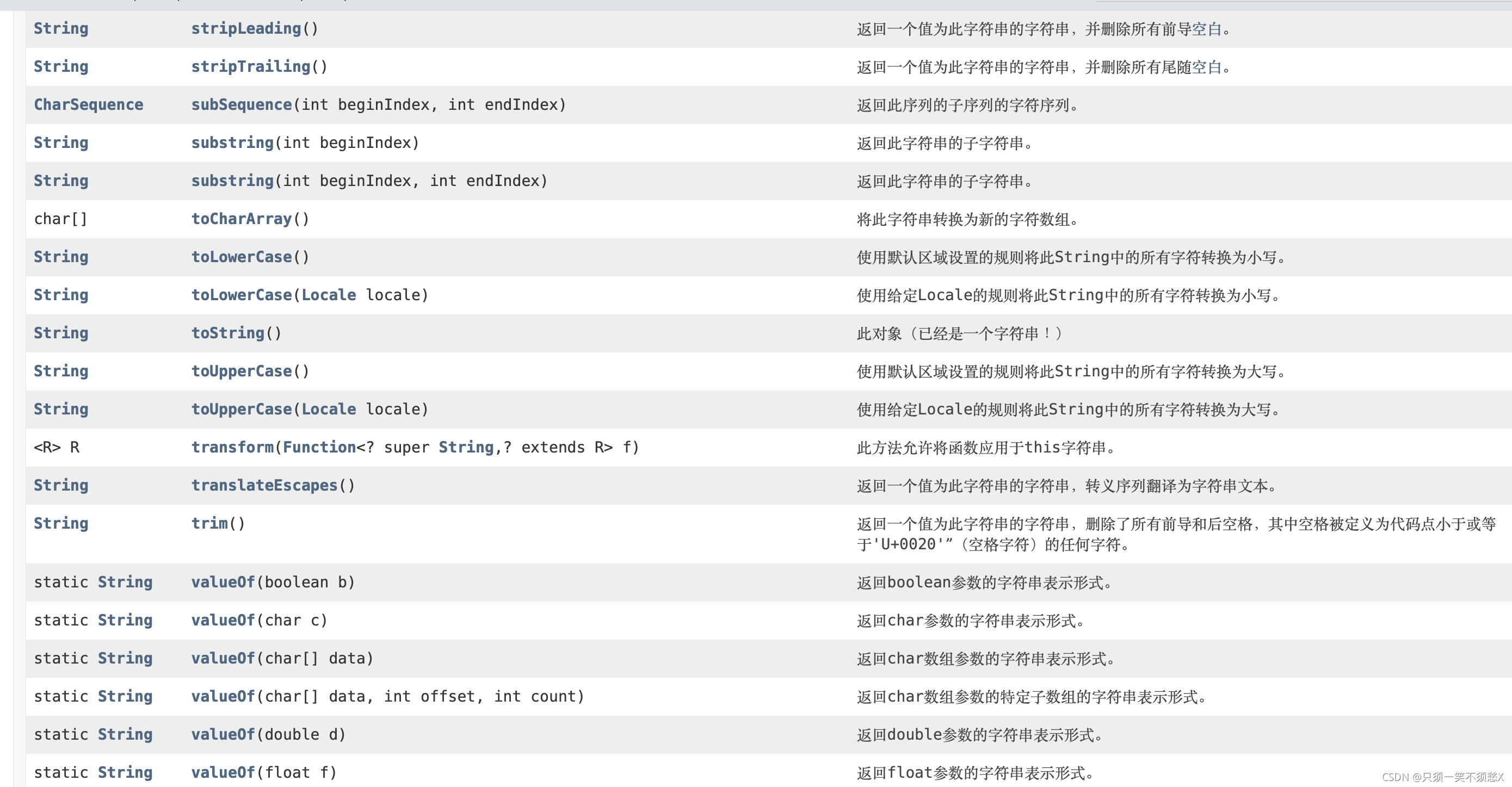Click the toUpperCase() no-argument method link
Viewport: 1512px width, 787px height.
coord(241,371)
